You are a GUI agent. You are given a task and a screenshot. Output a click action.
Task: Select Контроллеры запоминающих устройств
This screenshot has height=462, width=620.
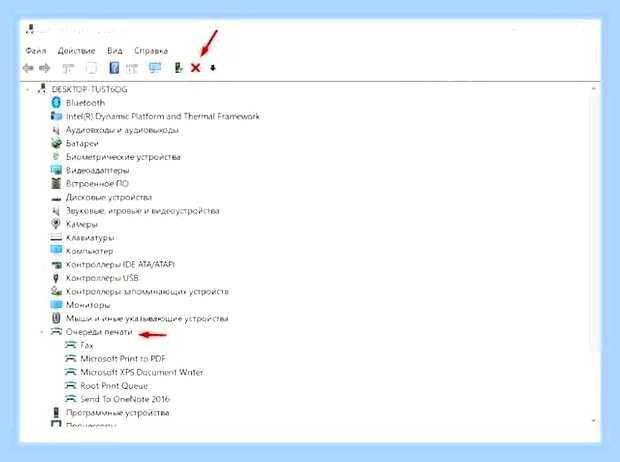[x=147, y=292]
